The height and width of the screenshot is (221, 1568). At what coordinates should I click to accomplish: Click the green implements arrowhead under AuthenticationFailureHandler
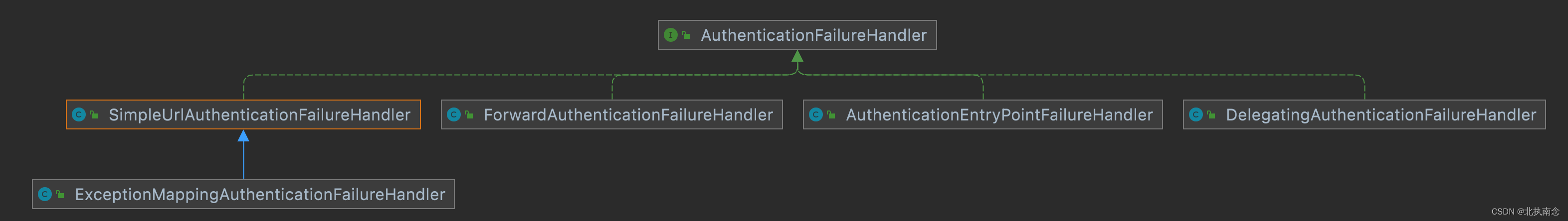click(797, 56)
